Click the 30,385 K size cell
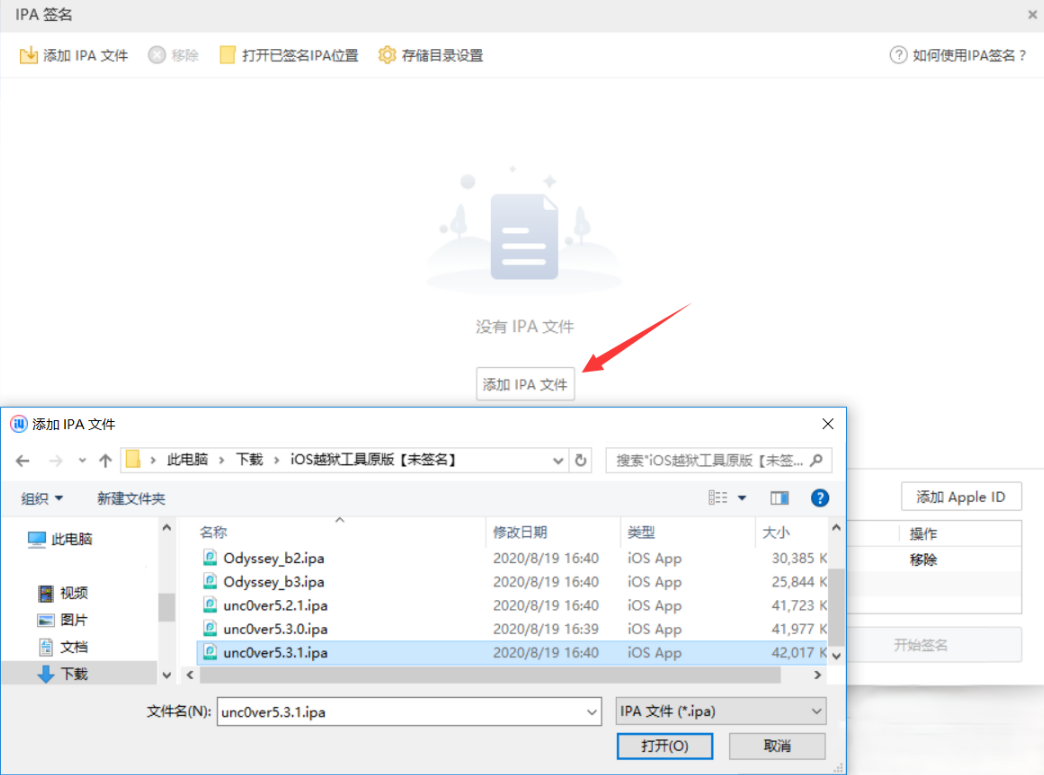1044x775 pixels. tap(799, 558)
